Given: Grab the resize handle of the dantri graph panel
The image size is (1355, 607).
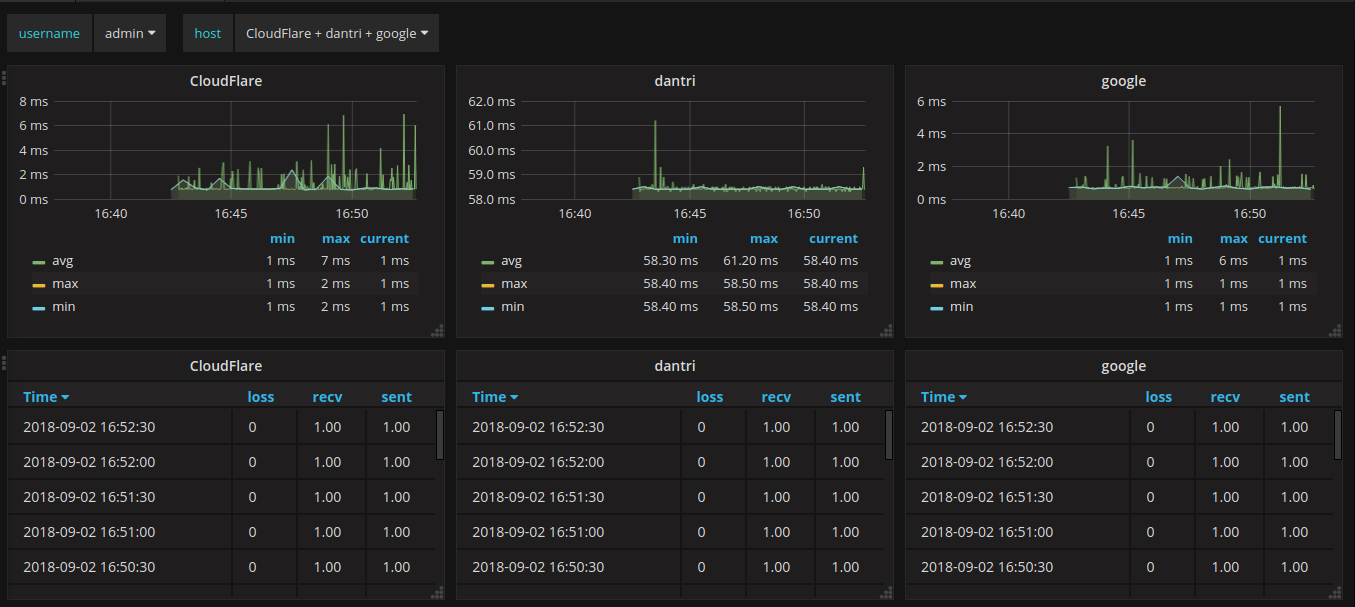Looking at the screenshot, I should coord(886,331).
